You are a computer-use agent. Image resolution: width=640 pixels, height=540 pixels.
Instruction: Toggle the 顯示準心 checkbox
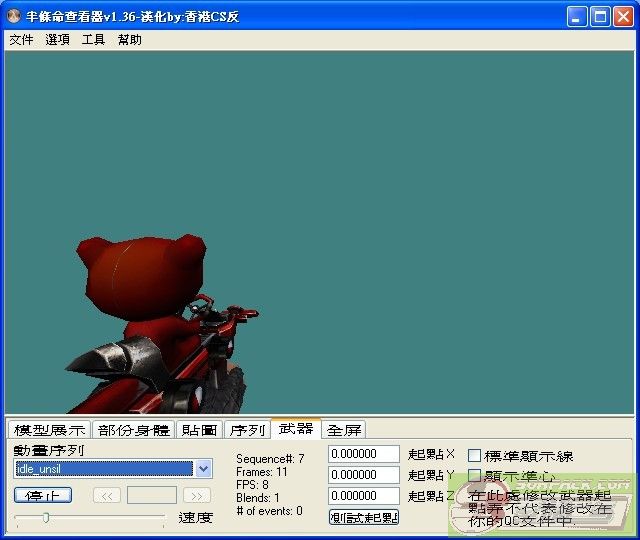point(475,476)
